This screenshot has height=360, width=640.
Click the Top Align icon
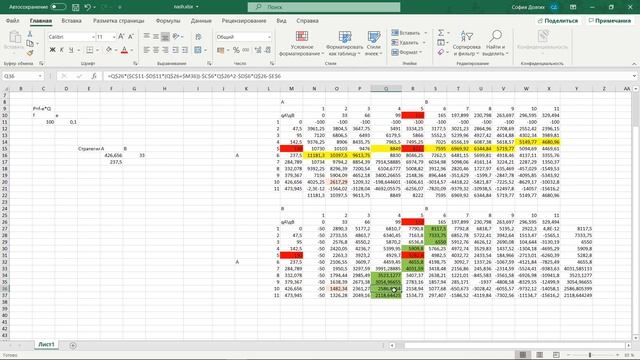point(147,37)
